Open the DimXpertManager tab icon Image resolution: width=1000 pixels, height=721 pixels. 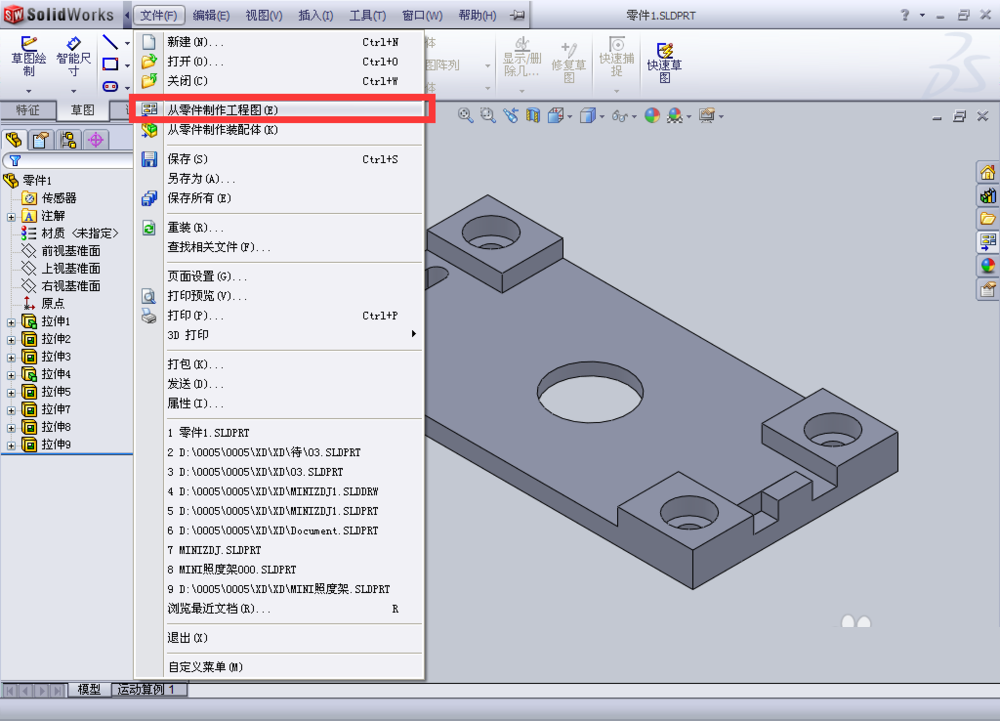(x=96, y=140)
